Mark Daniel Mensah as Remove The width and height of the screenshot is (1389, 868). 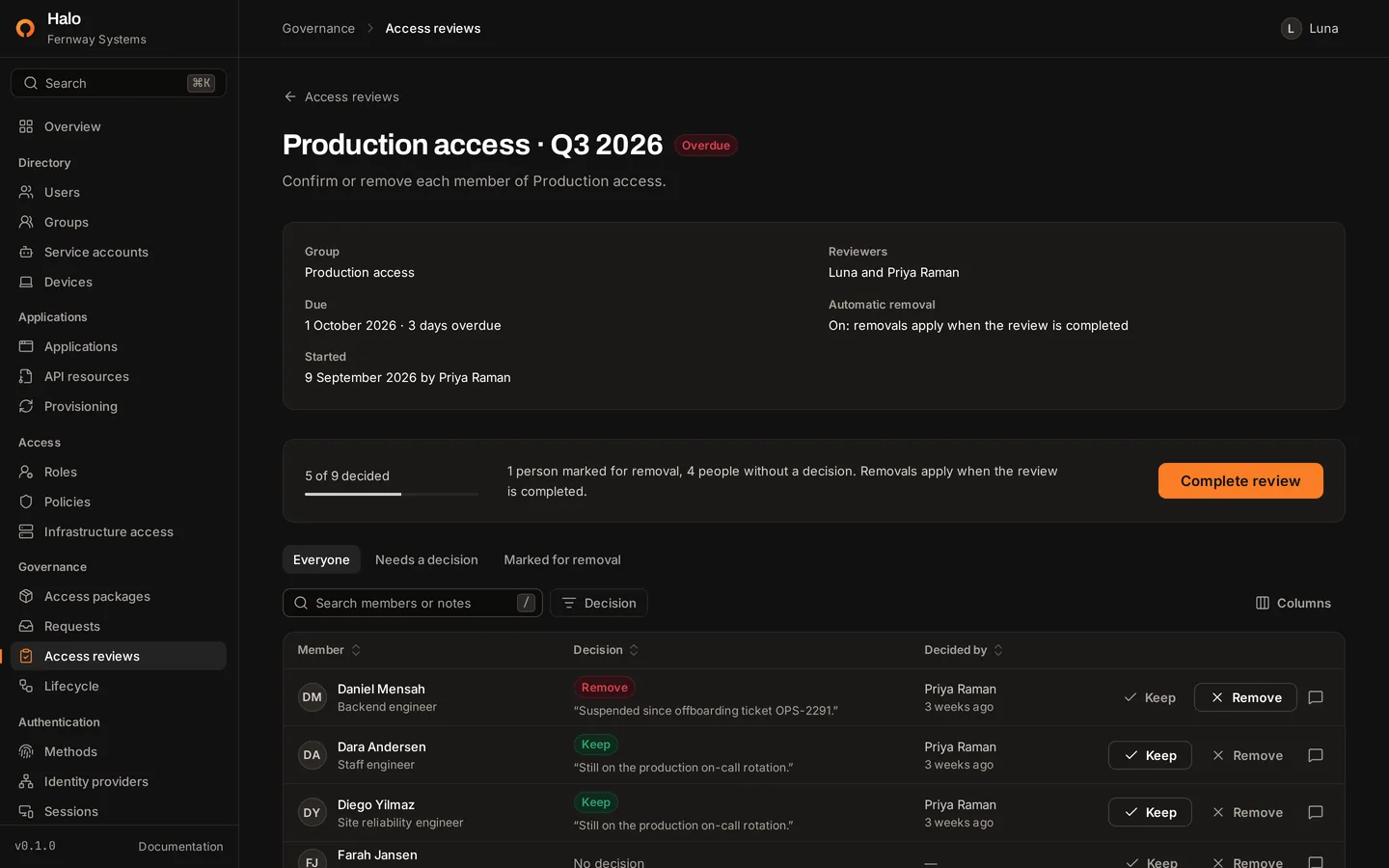click(1245, 697)
